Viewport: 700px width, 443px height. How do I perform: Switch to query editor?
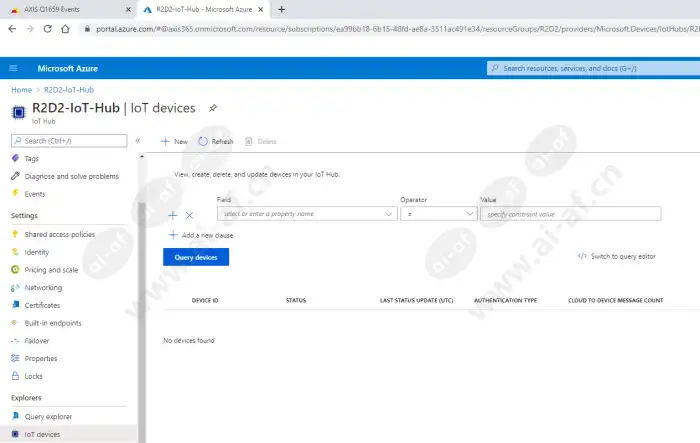point(617,256)
